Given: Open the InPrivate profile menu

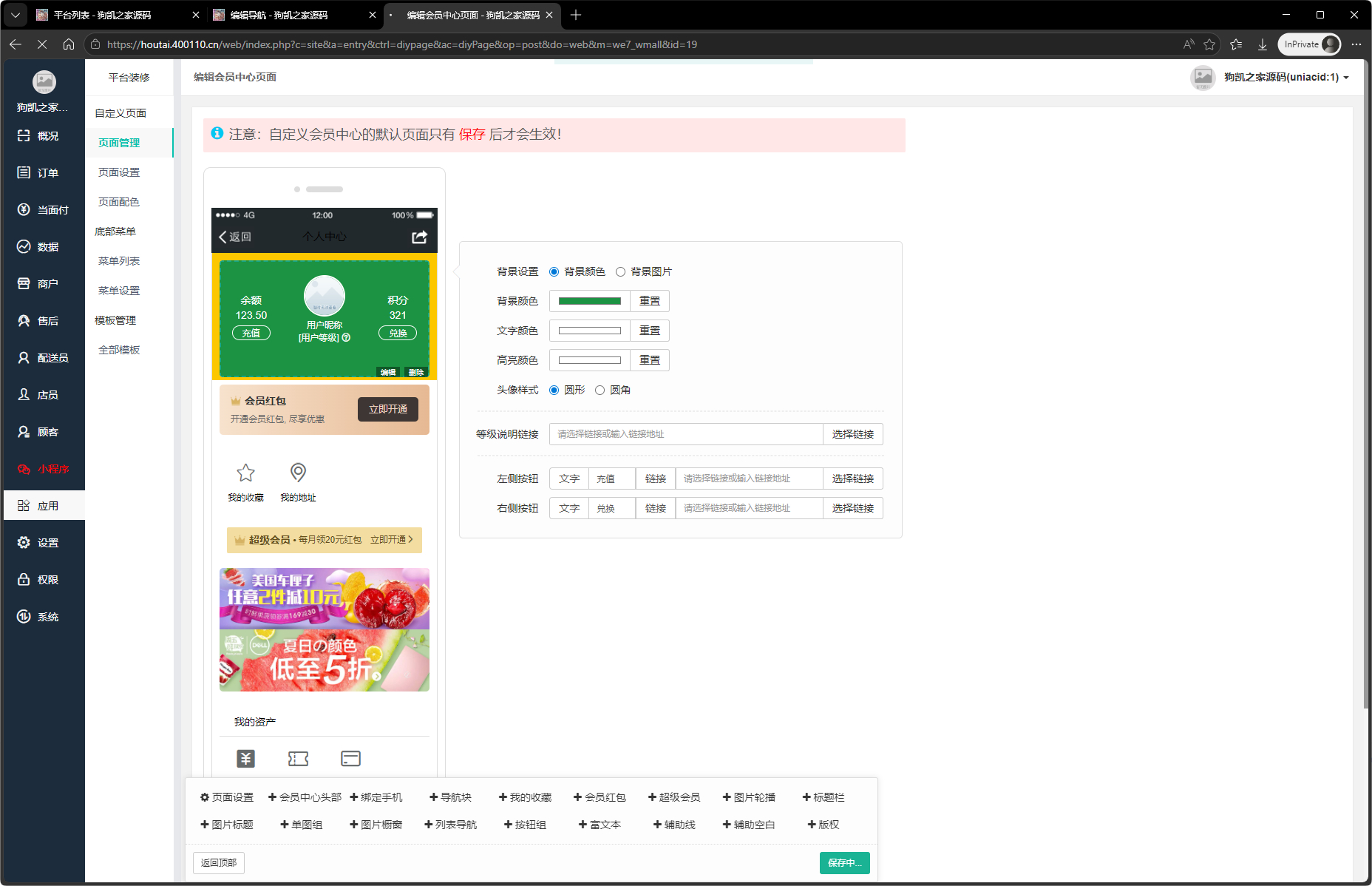Looking at the screenshot, I should [1308, 44].
